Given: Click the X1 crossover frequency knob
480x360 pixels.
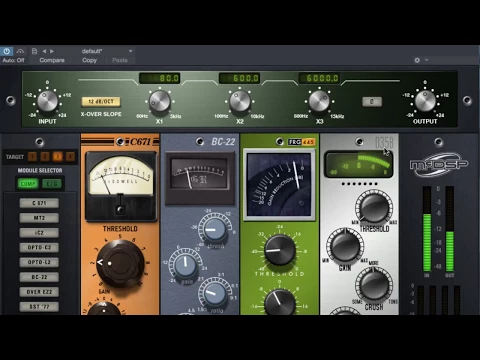Looking at the screenshot, I should (x=160, y=101).
